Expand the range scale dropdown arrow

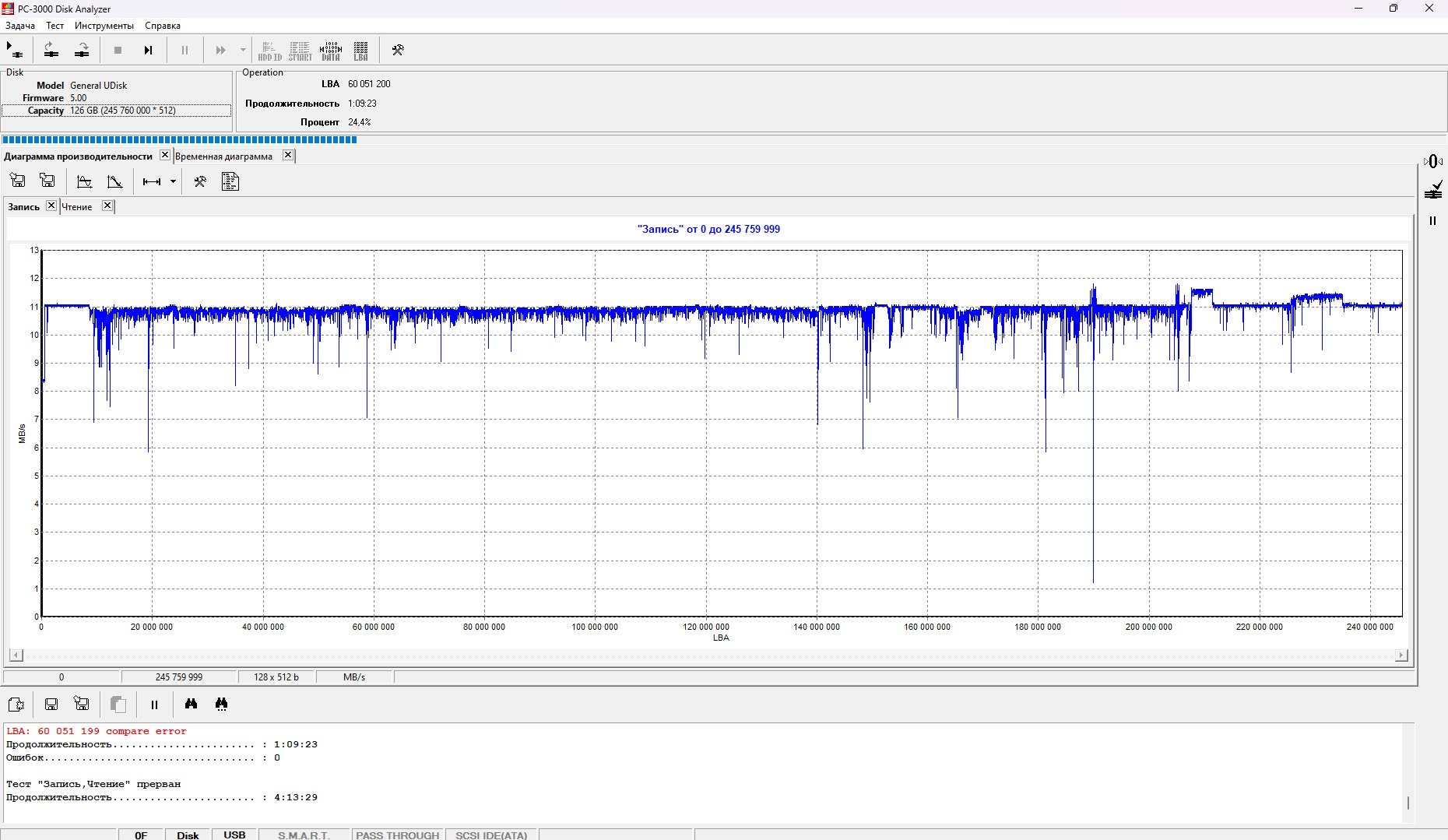(173, 181)
